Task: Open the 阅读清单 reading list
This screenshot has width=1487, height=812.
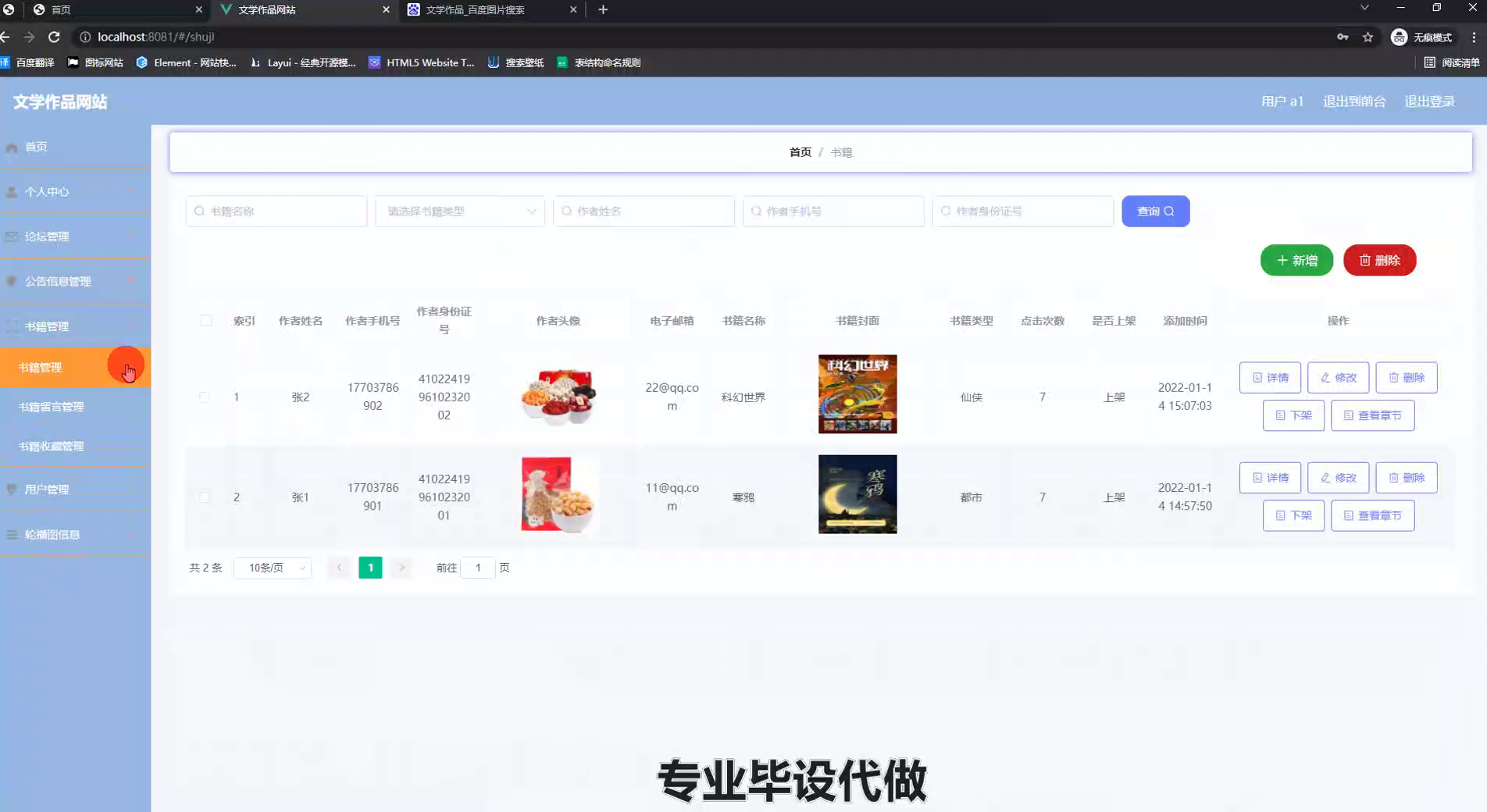Action: (x=1452, y=62)
